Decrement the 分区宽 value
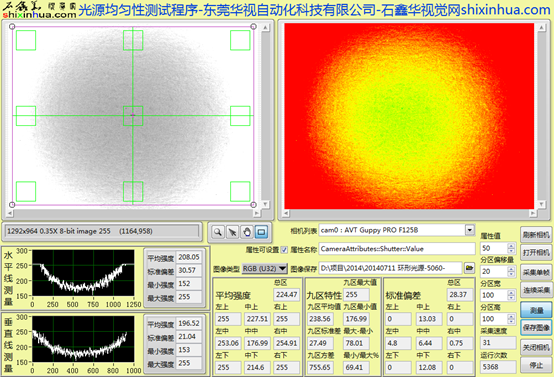The image size is (554, 377). coord(511,298)
